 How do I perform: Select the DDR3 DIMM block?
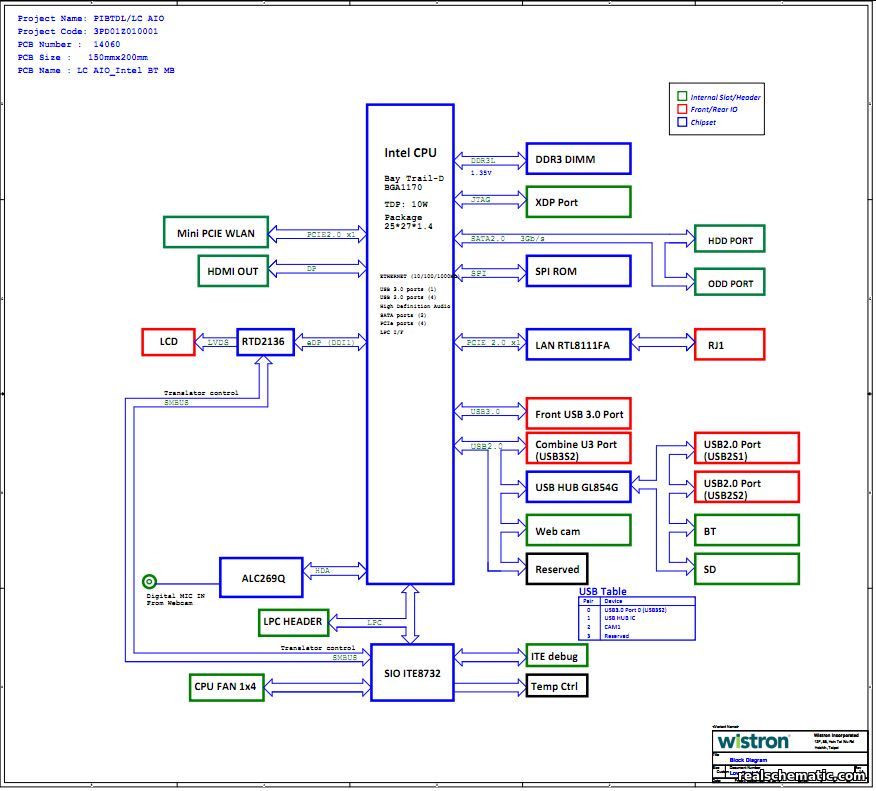coord(578,159)
